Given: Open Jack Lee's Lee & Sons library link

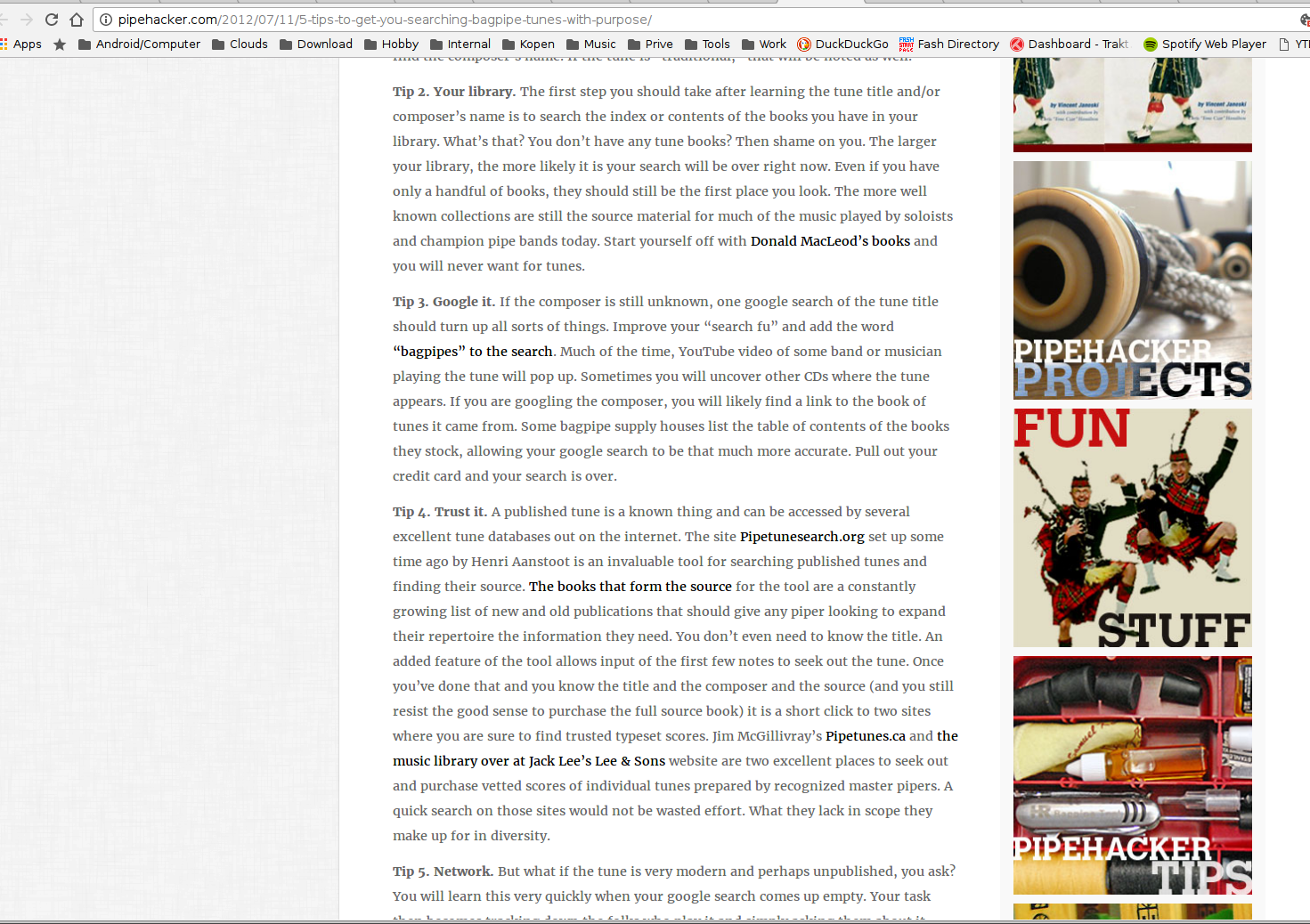Looking at the screenshot, I should (x=529, y=761).
